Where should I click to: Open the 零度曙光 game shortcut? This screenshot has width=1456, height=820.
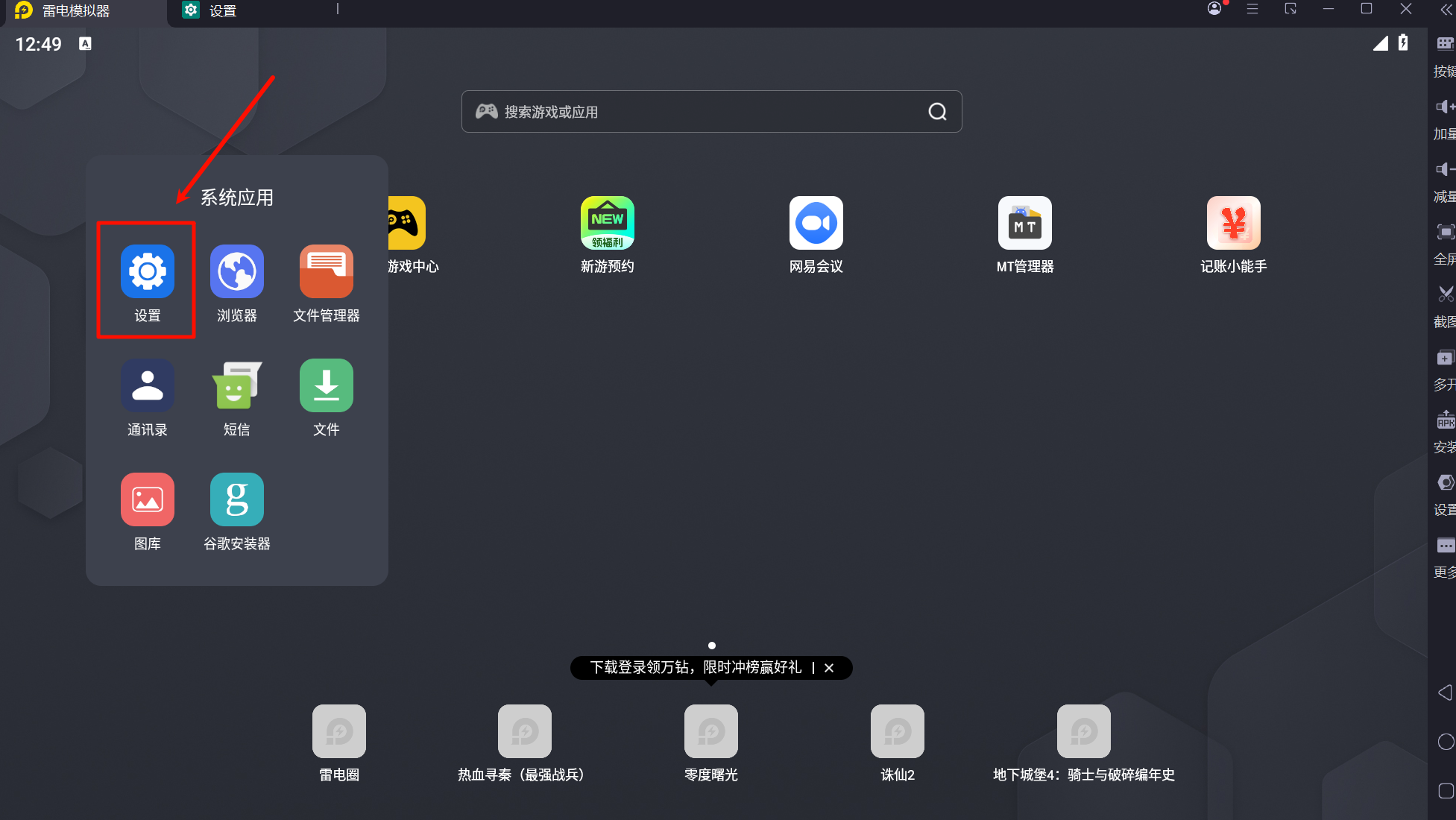(710, 732)
